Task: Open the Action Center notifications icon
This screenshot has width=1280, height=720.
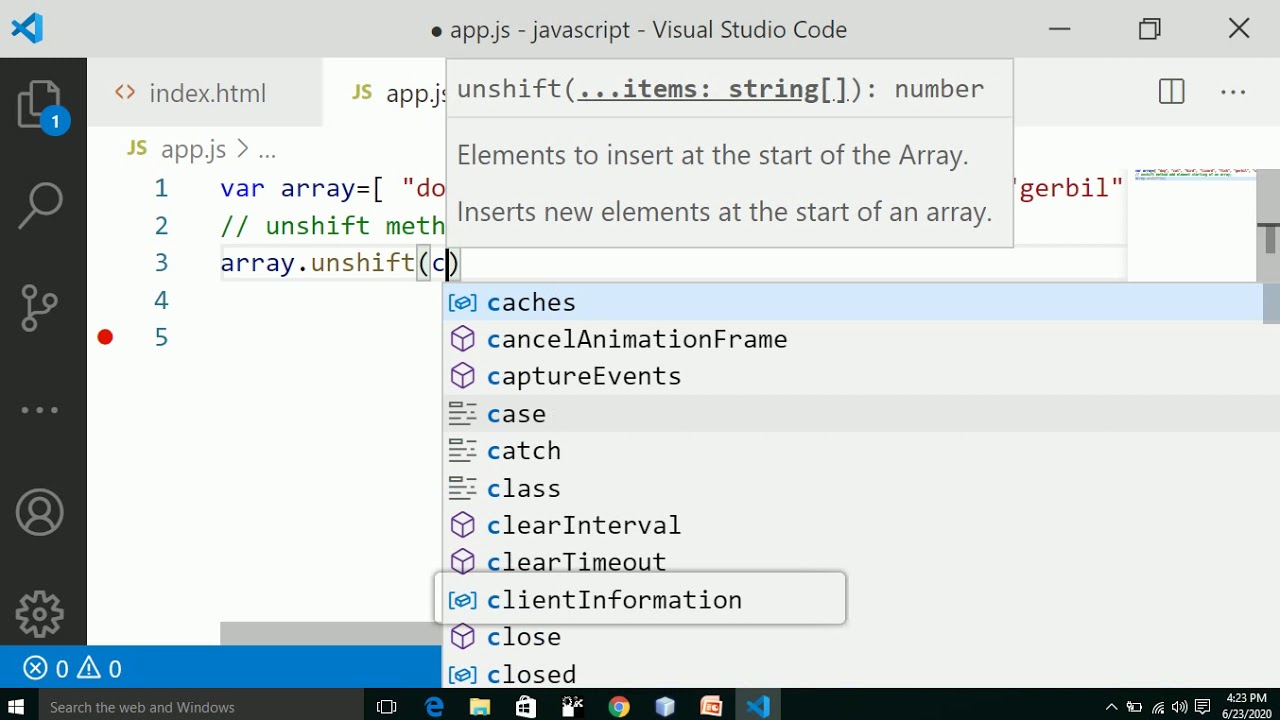Action: (x=1203, y=707)
